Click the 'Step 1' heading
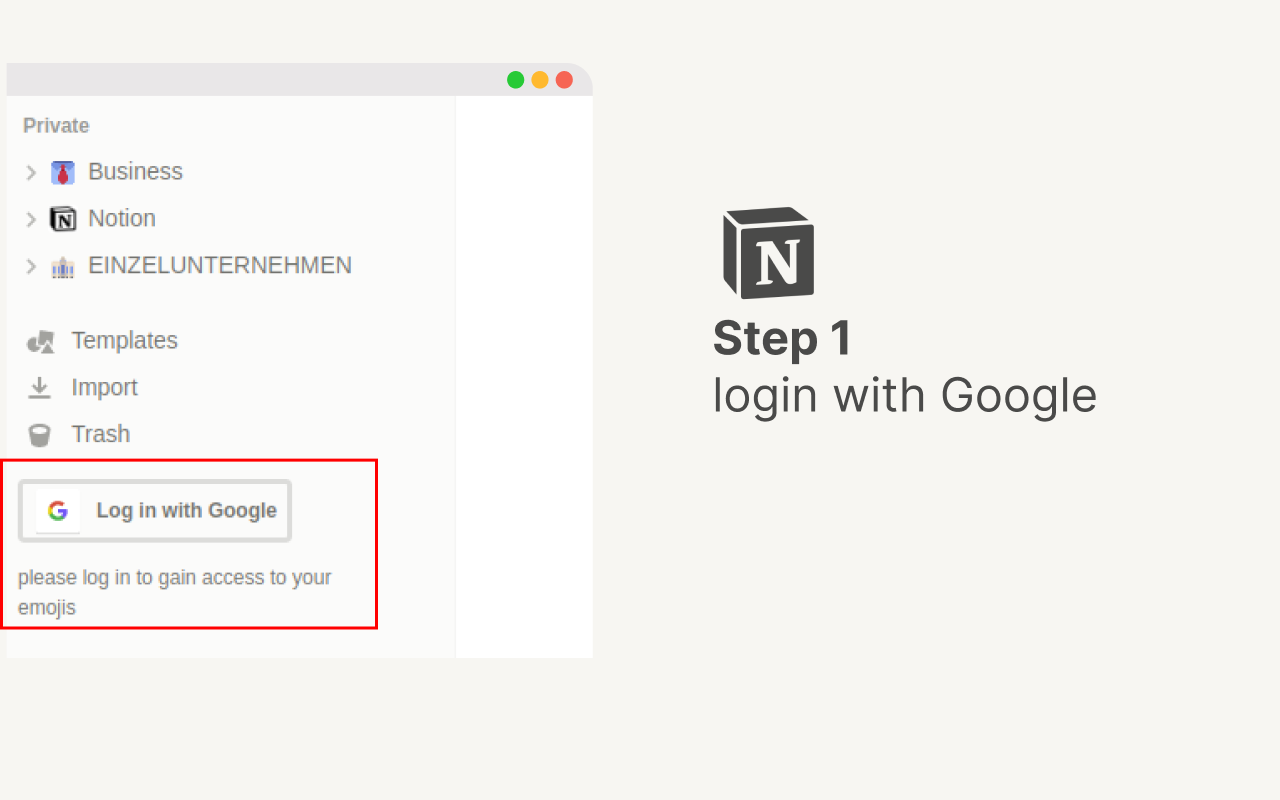 tap(782, 338)
